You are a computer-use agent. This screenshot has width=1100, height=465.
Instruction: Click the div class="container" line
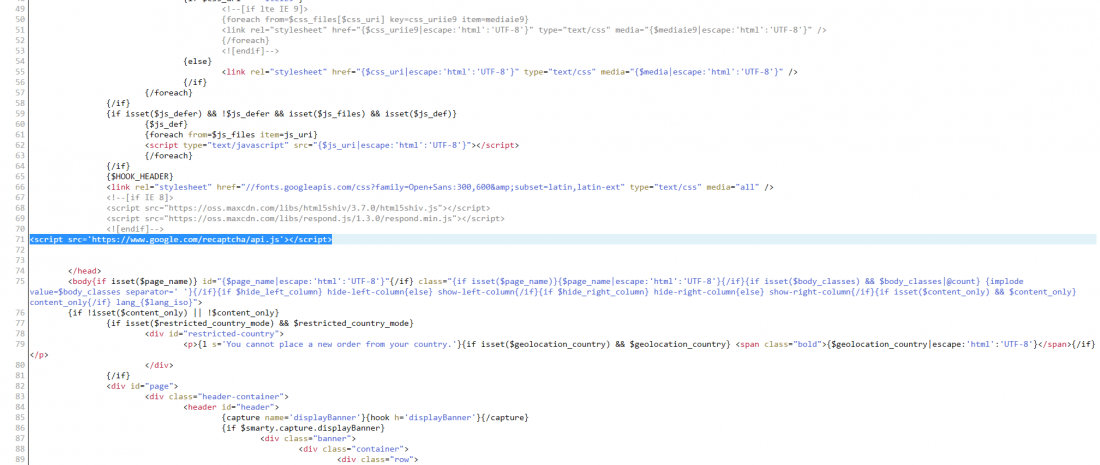[x=354, y=449]
